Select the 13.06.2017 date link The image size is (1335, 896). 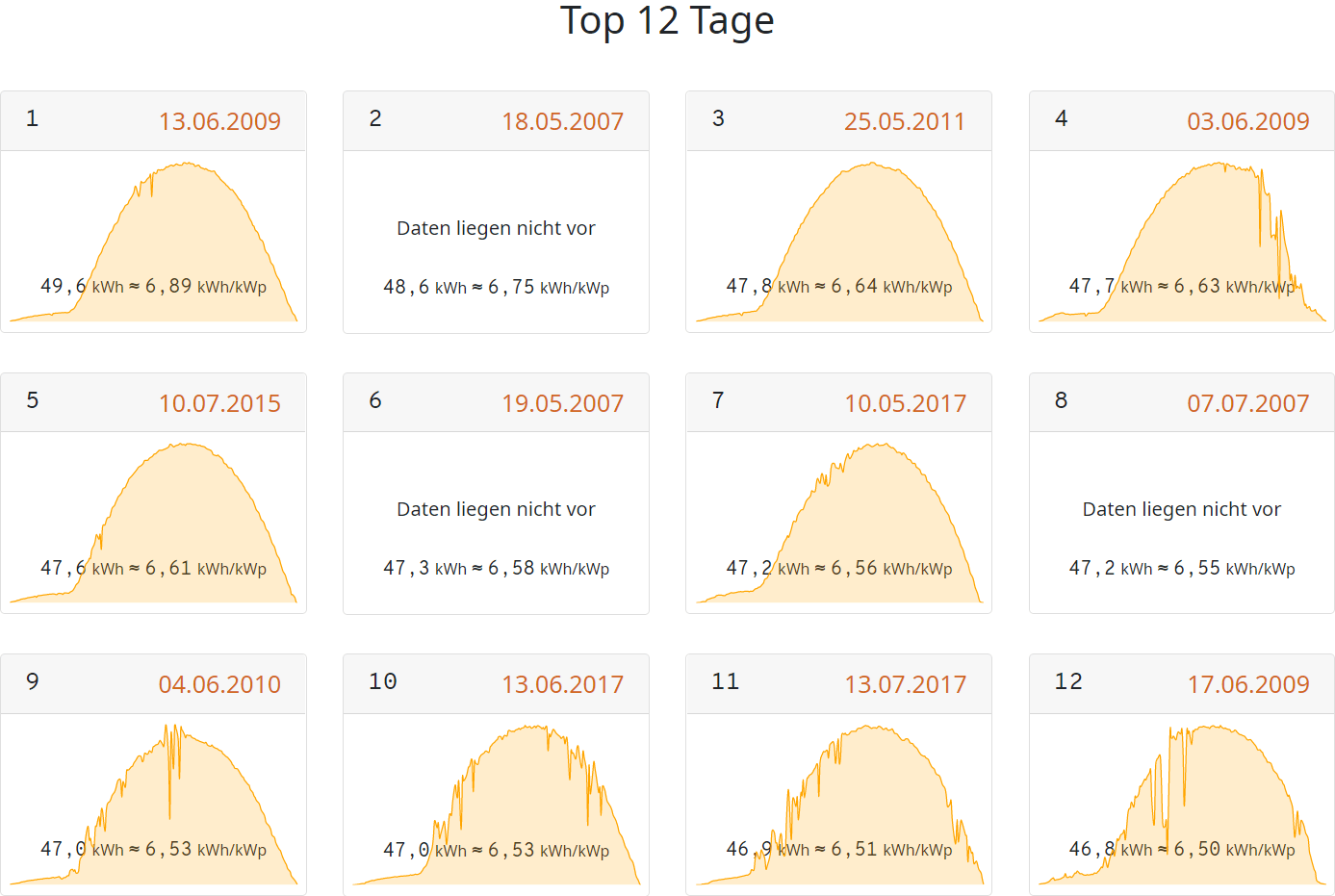[562, 684]
